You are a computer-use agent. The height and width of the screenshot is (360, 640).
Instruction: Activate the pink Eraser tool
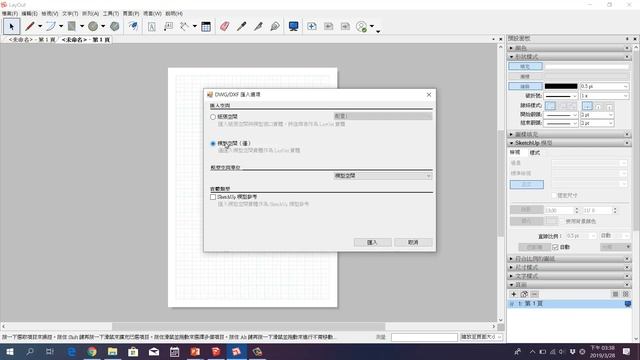[224, 27]
